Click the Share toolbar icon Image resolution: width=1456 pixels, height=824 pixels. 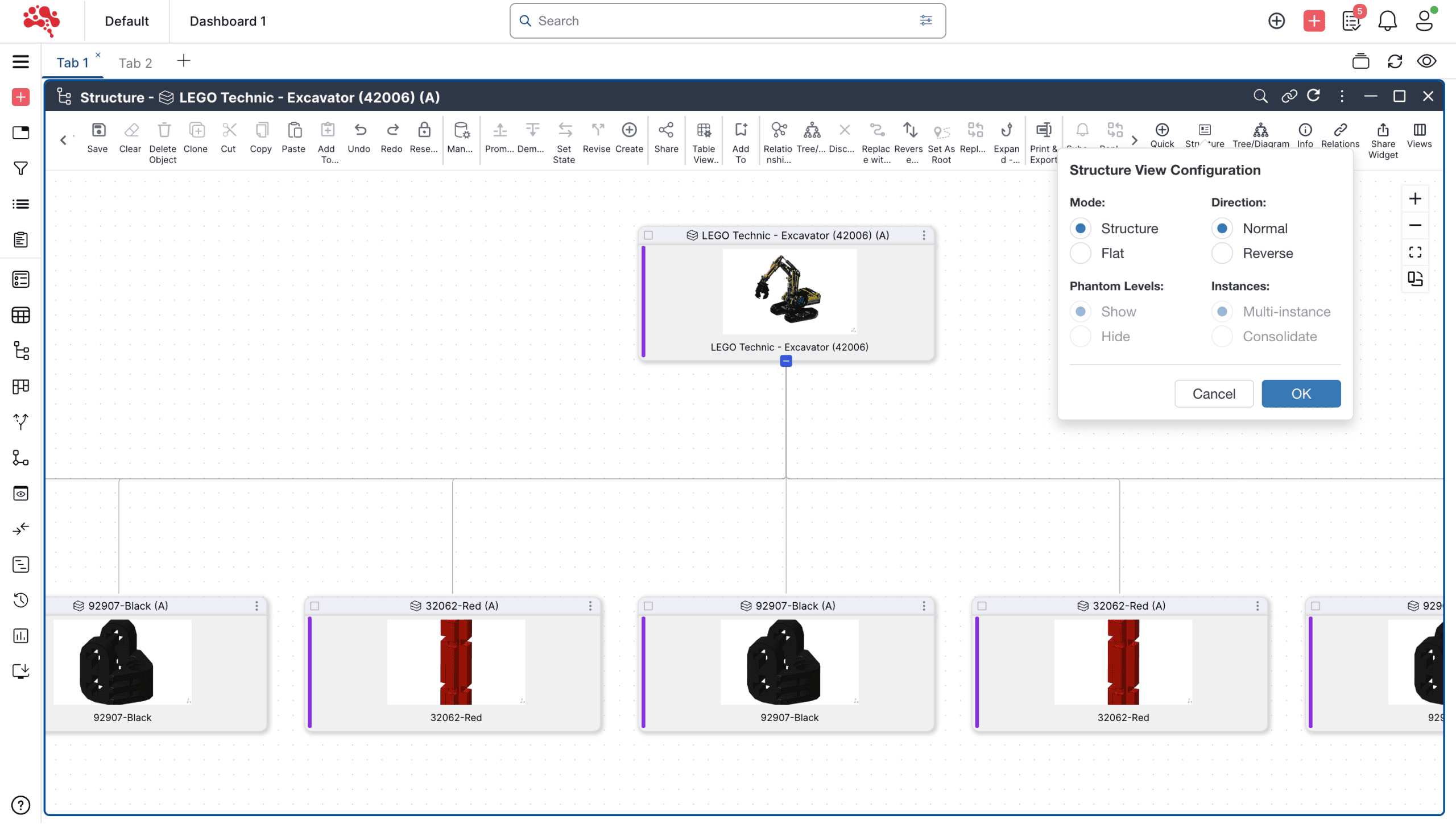pos(667,130)
